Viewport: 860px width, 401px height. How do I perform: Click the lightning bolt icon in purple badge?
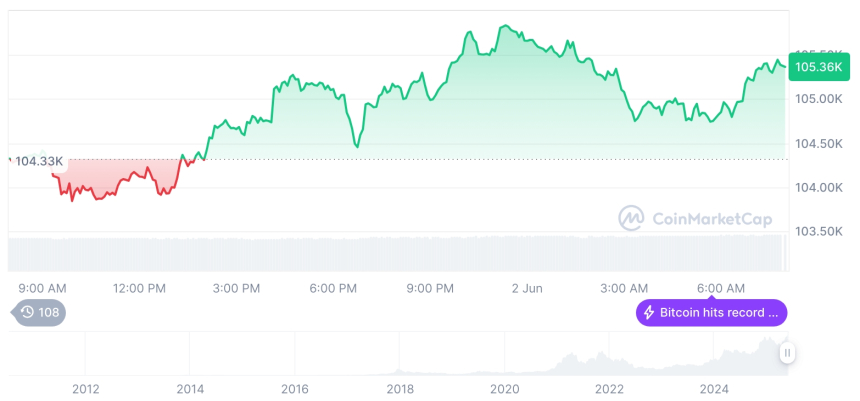tap(649, 313)
